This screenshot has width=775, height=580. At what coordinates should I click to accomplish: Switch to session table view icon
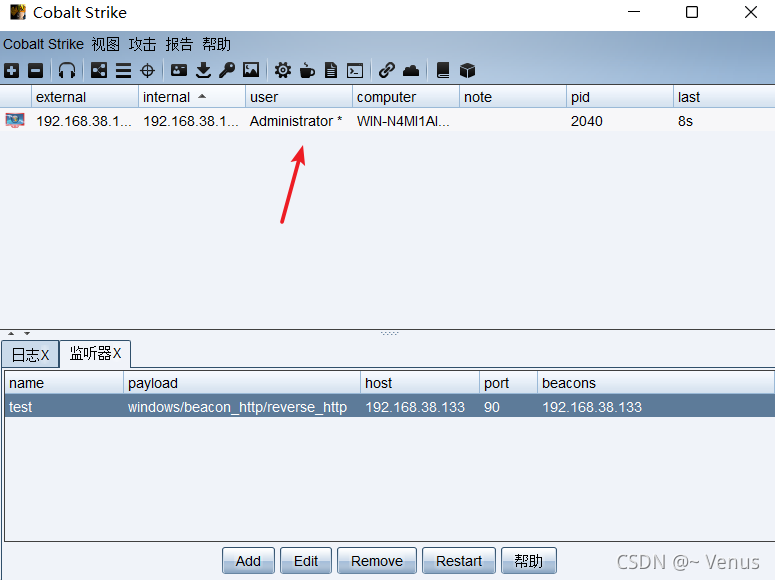coord(123,71)
